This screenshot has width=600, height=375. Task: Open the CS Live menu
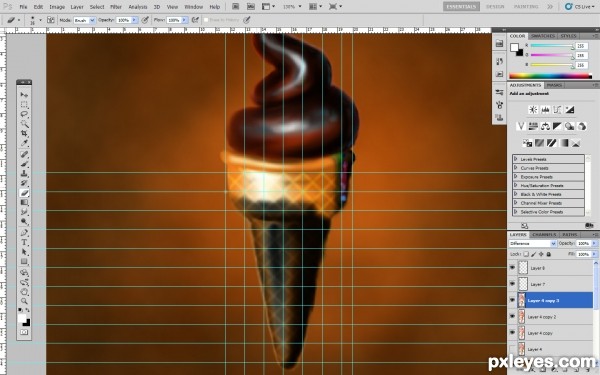click(x=580, y=7)
